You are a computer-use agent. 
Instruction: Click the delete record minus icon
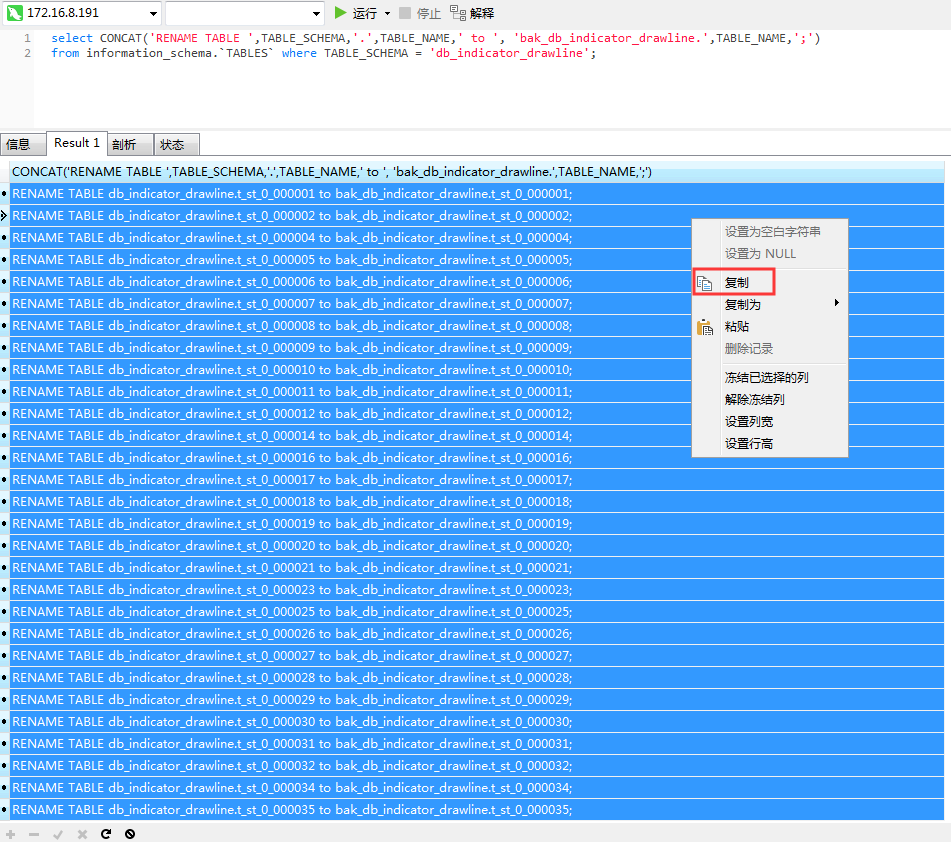(34, 835)
